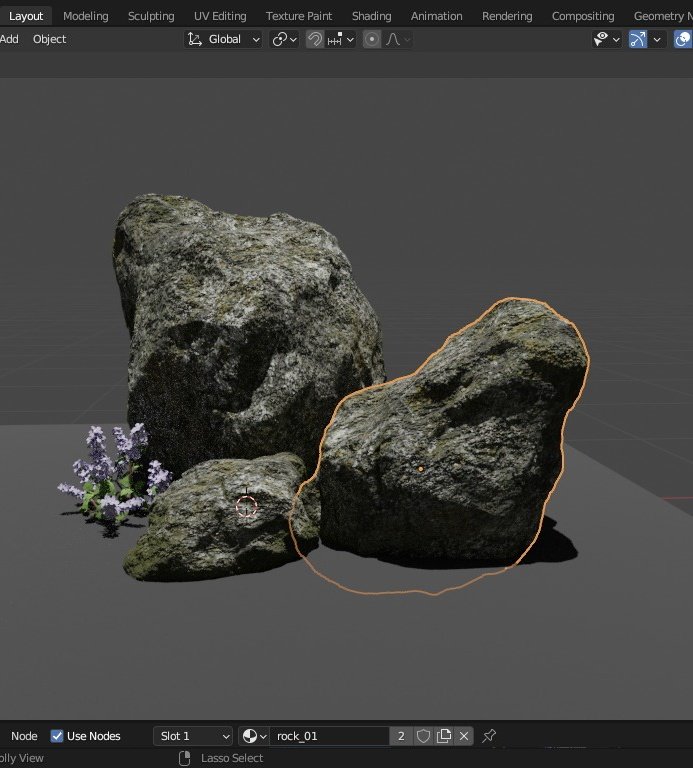Open the Sculpting workspace tab

151,16
